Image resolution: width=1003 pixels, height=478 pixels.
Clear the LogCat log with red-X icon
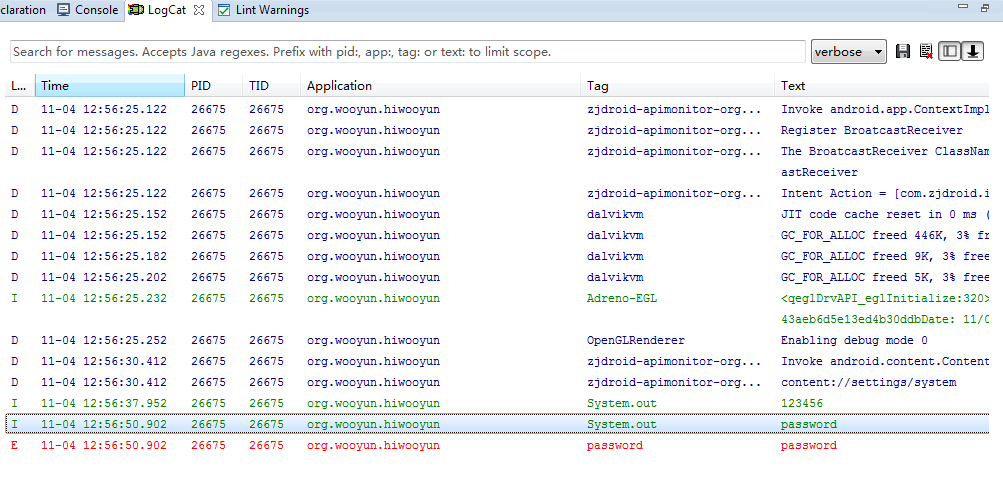[x=926, y=52]
